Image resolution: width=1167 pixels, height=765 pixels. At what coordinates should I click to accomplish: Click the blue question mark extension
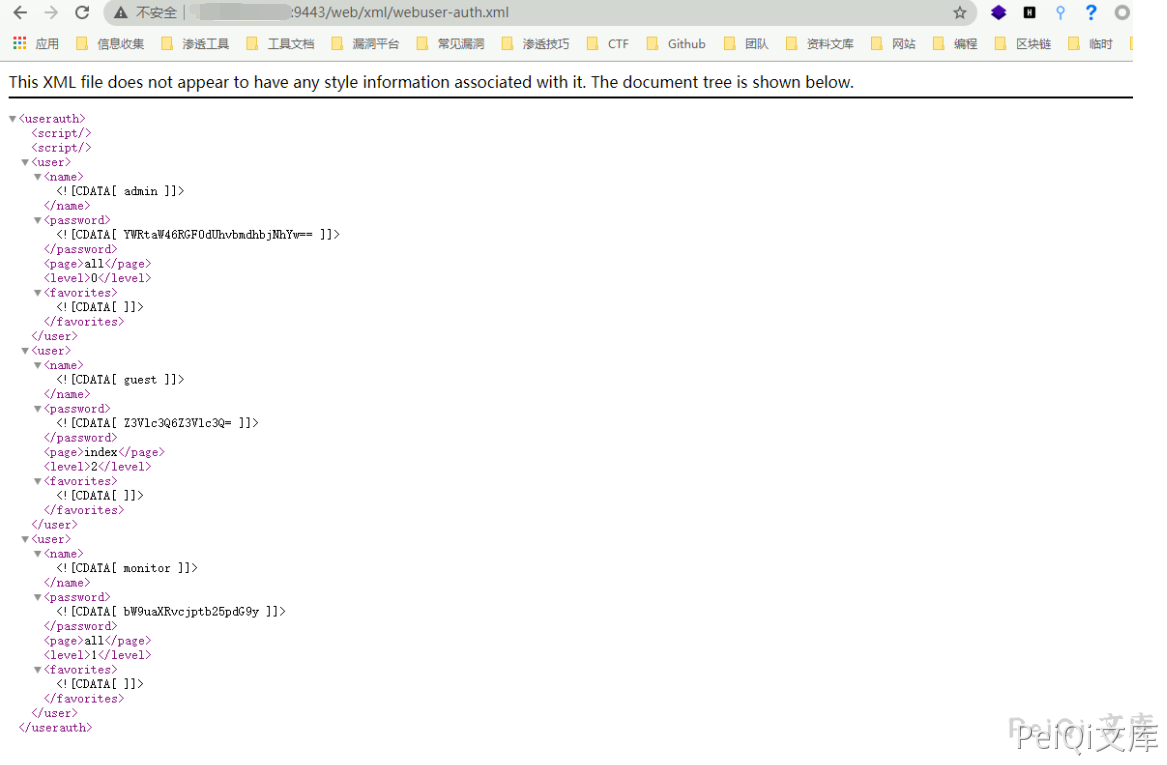click(1091, 13)
